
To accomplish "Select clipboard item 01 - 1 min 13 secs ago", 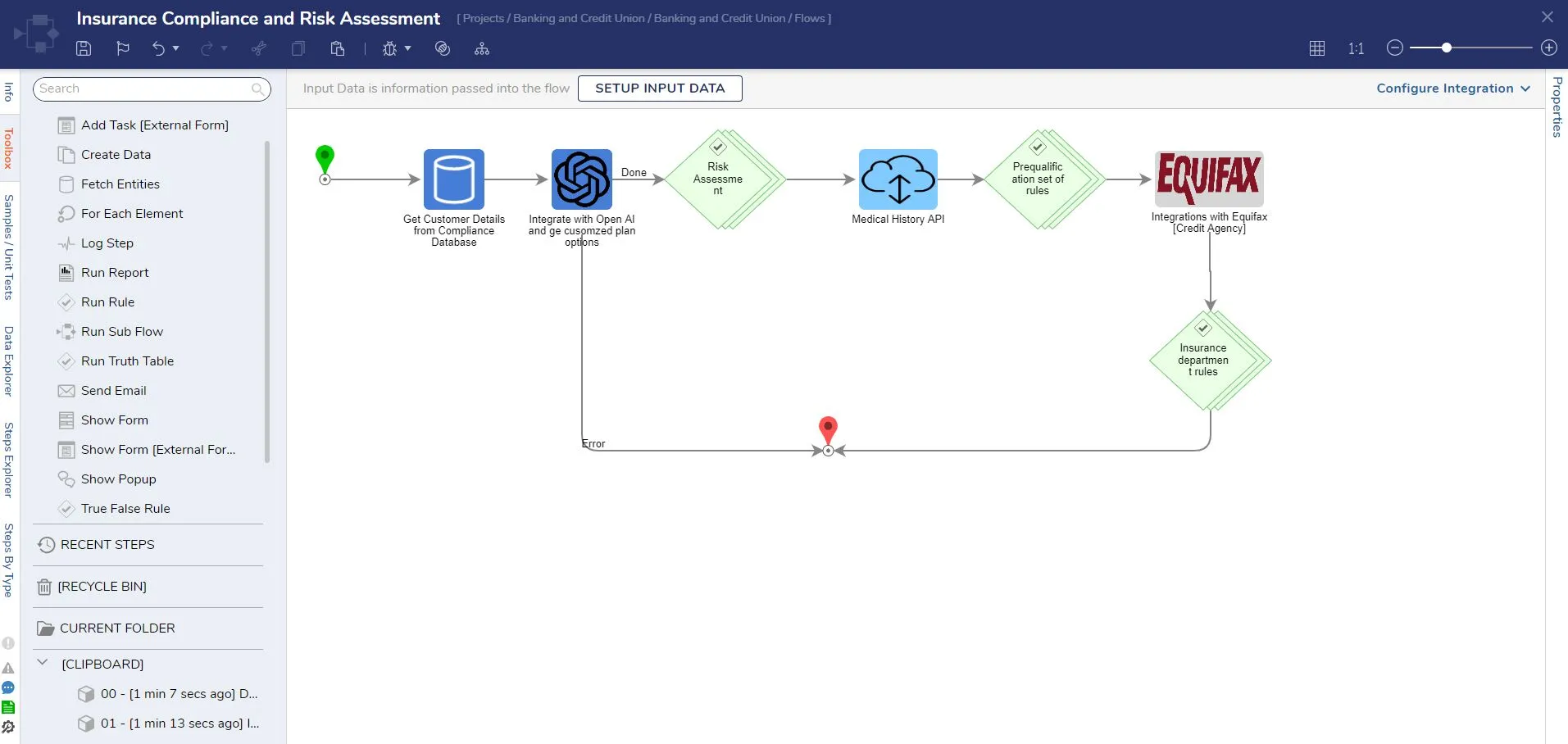I will click(x=168, y=724).
